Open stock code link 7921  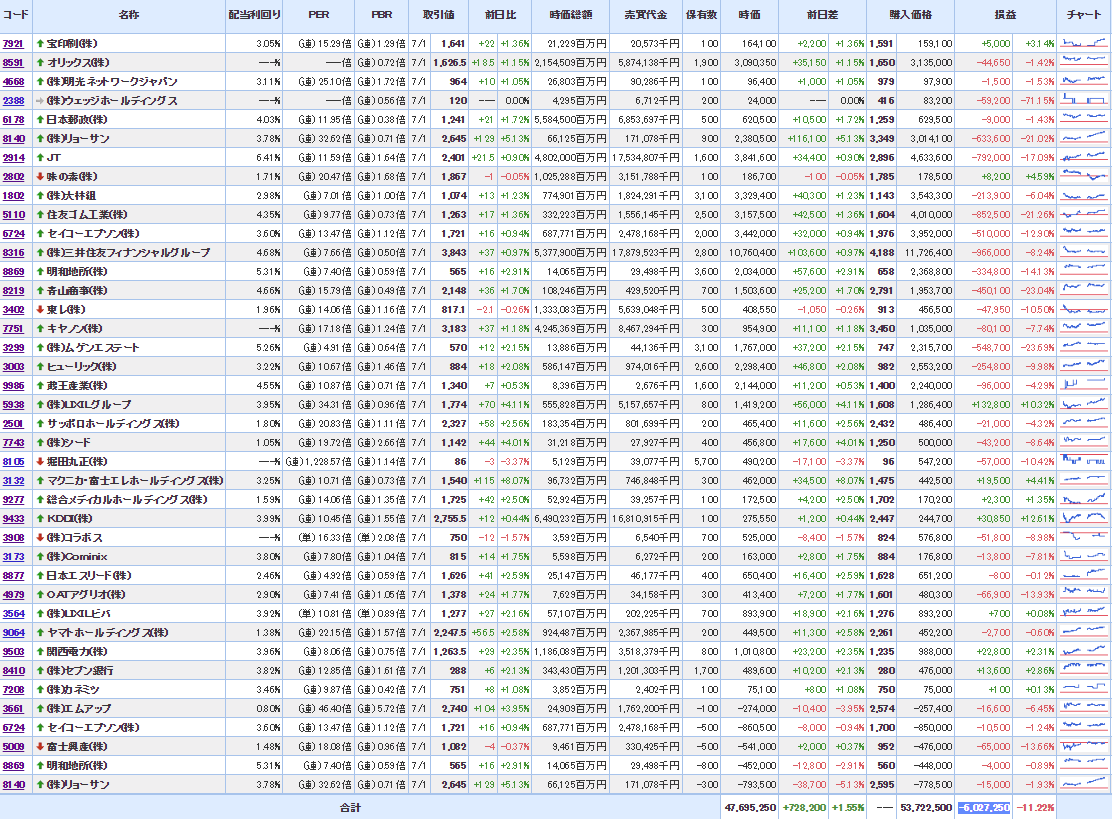13,44
